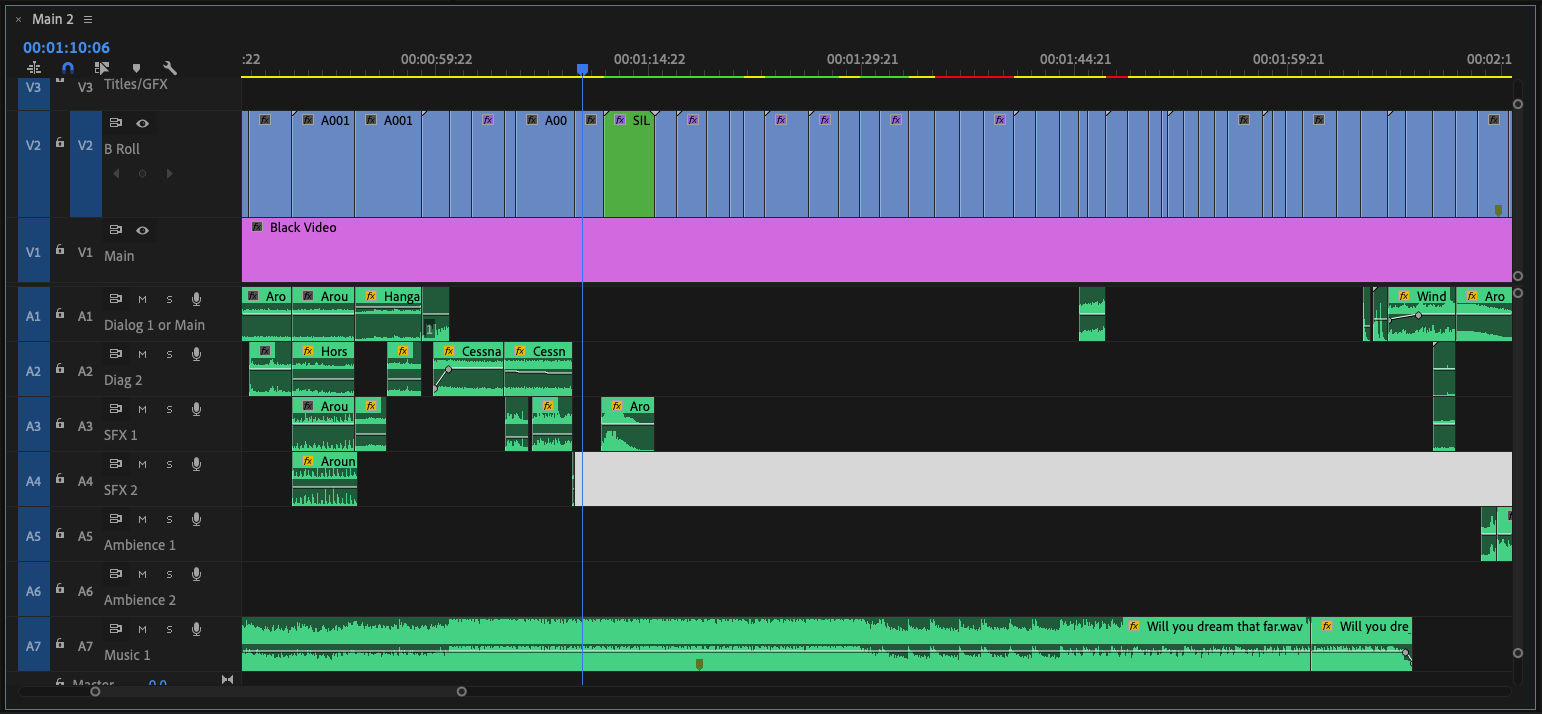Select the Main 2 sequence tab
The width and height of the screenshot is (1542, 714).
pos(53,19)
